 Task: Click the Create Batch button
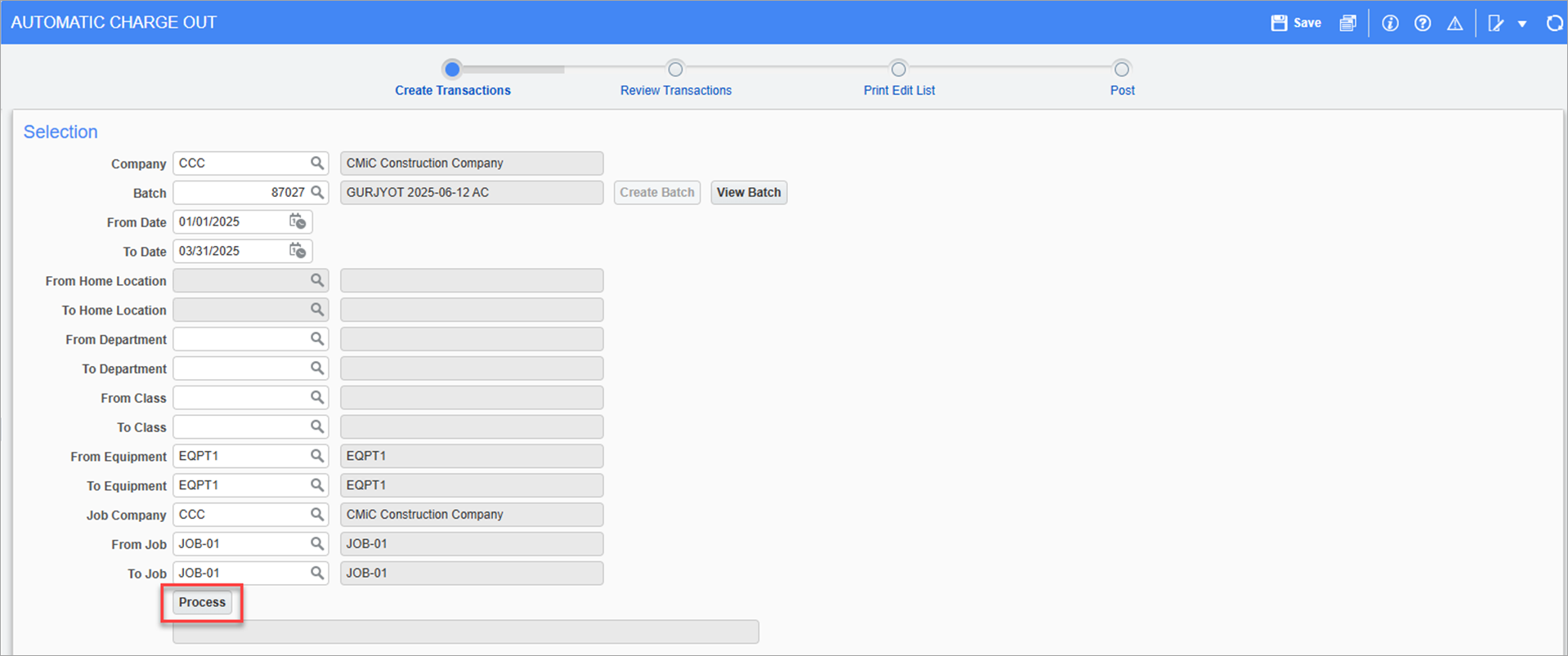tap(657, 193)
